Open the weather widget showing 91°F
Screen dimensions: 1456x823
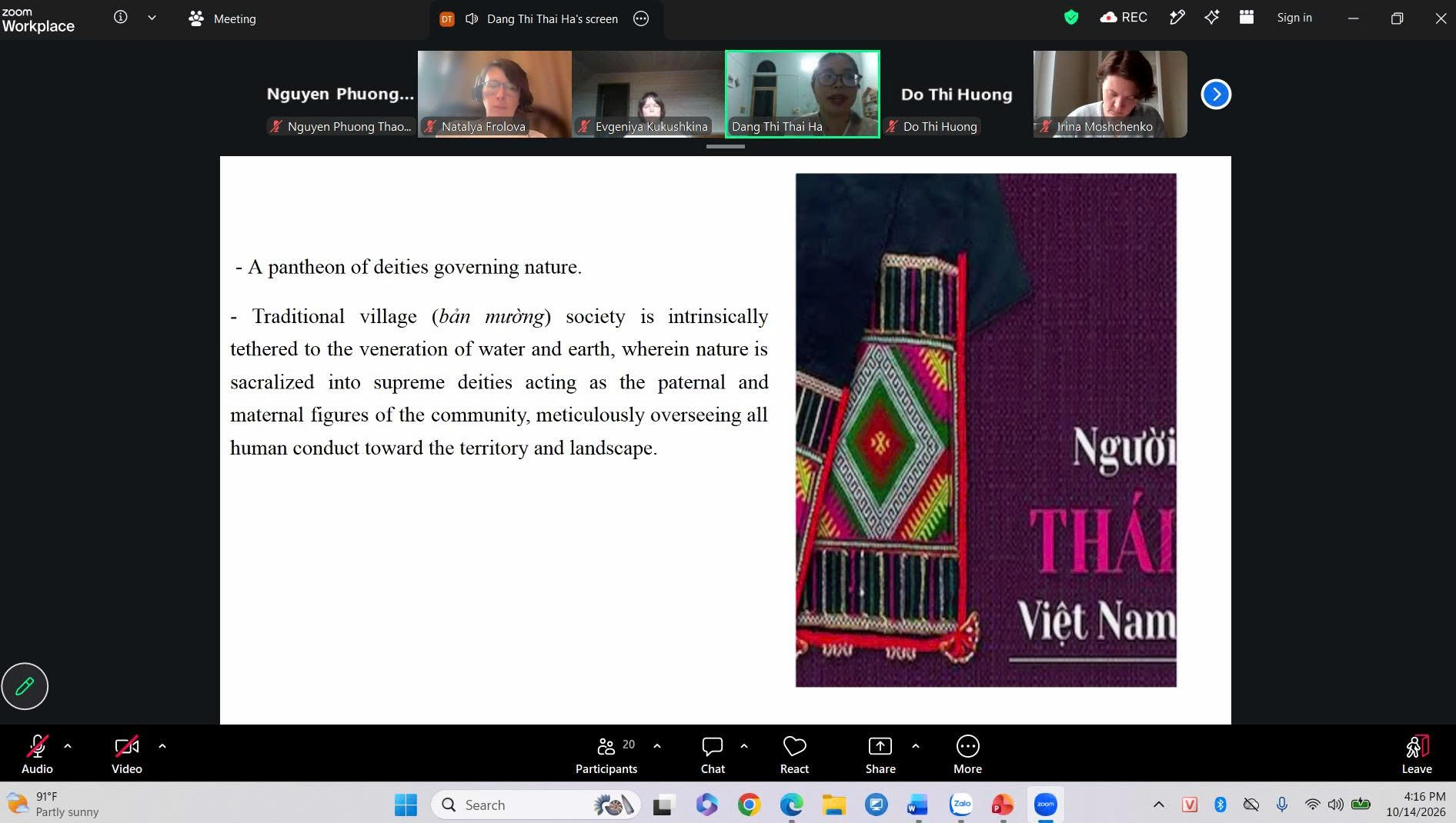pos(52,805)
